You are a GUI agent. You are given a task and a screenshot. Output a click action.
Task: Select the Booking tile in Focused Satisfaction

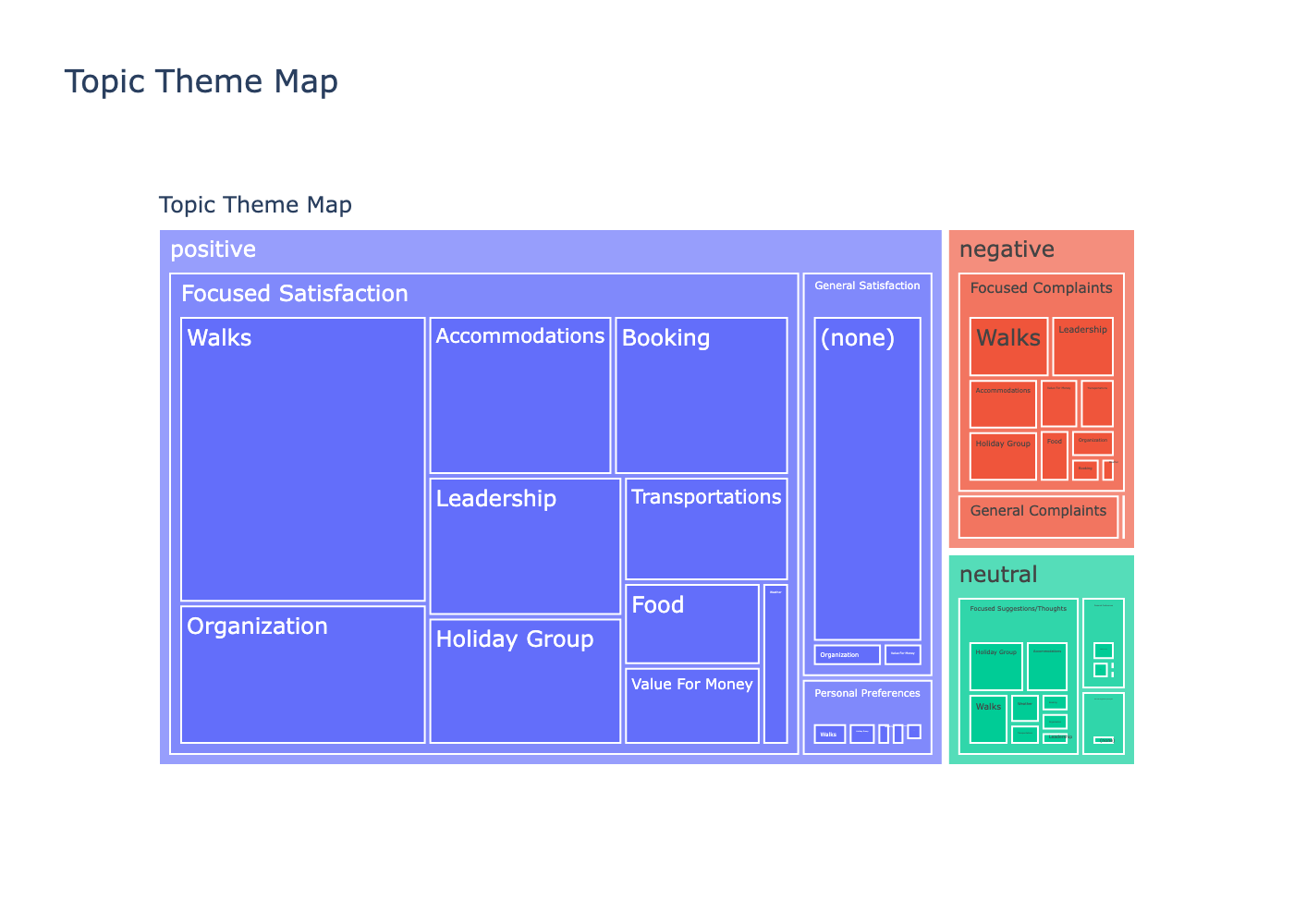(x=702, y=395)
